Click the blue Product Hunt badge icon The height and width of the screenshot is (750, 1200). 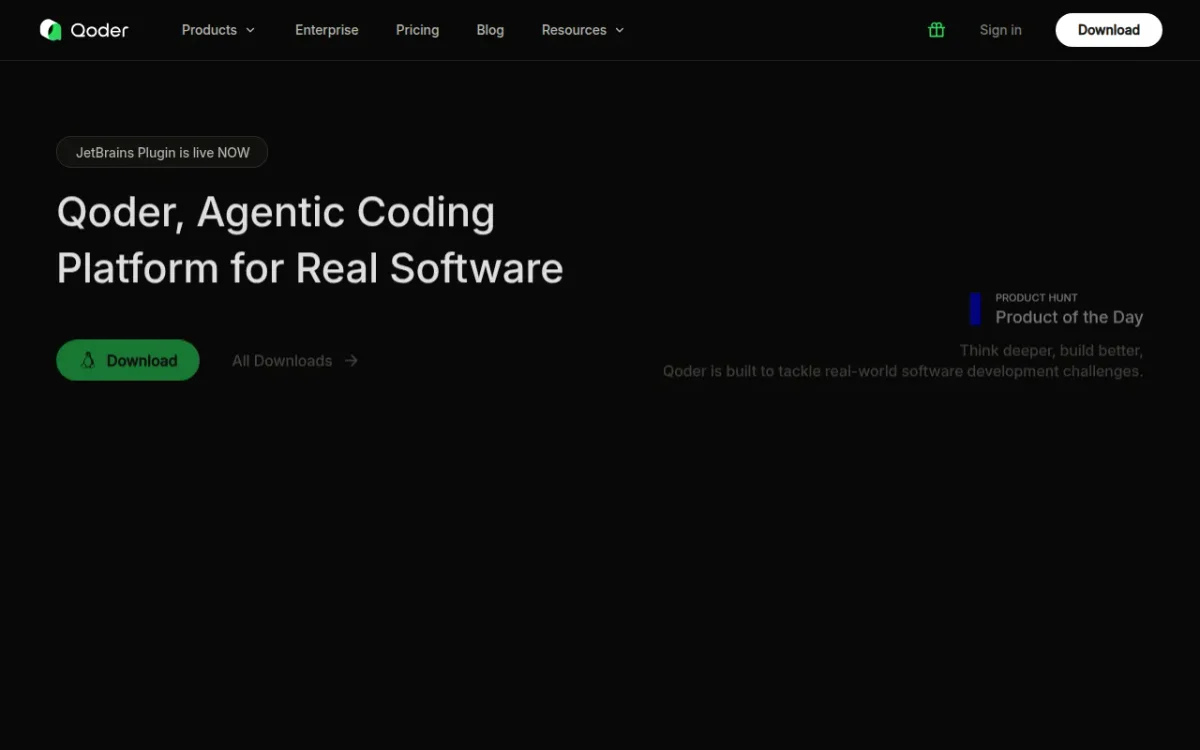pos(975,309)
